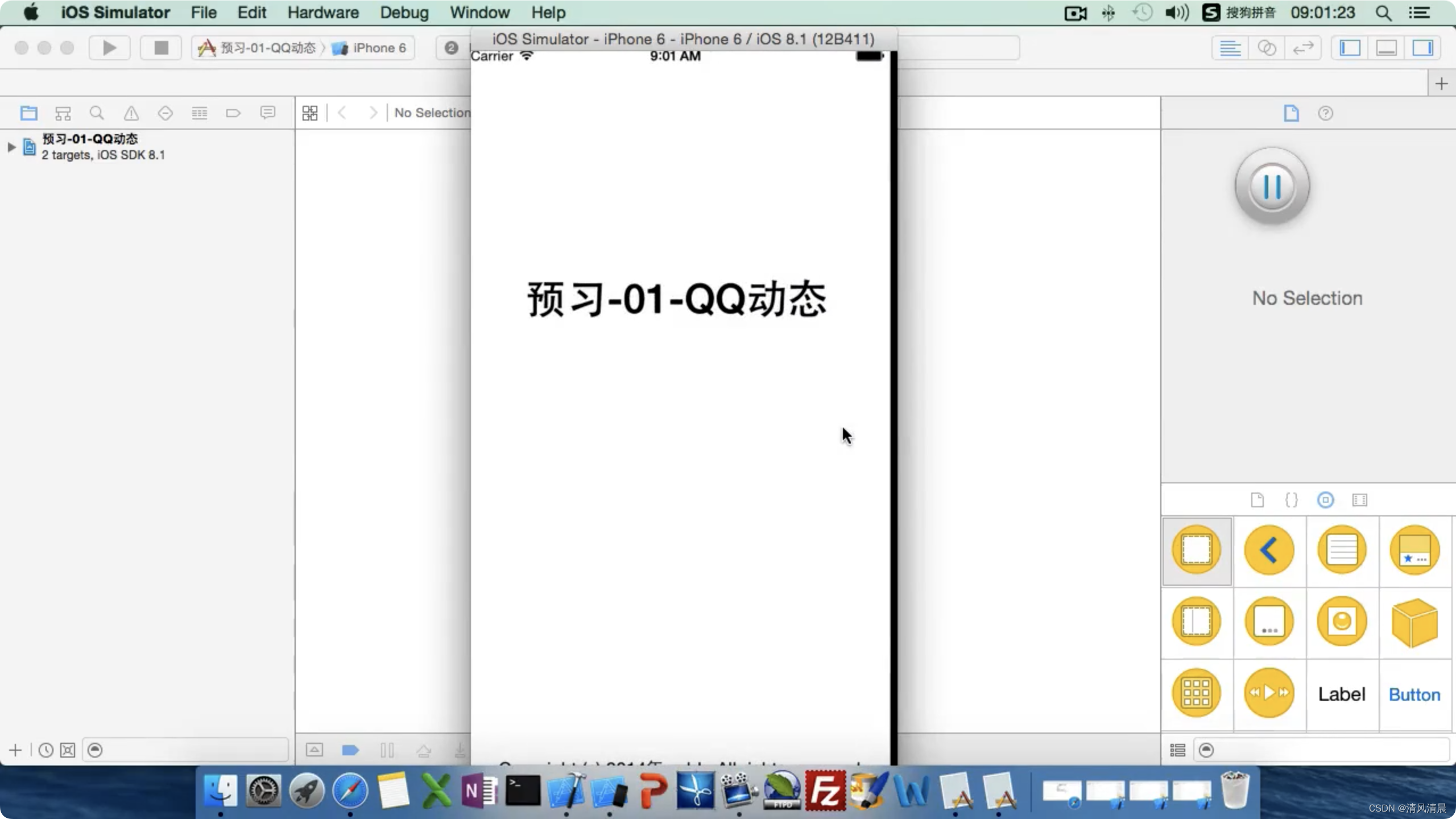The image size is (1456, 819).
Task: Open the Report navigator speech bubble icon
Action: point(267,113)
